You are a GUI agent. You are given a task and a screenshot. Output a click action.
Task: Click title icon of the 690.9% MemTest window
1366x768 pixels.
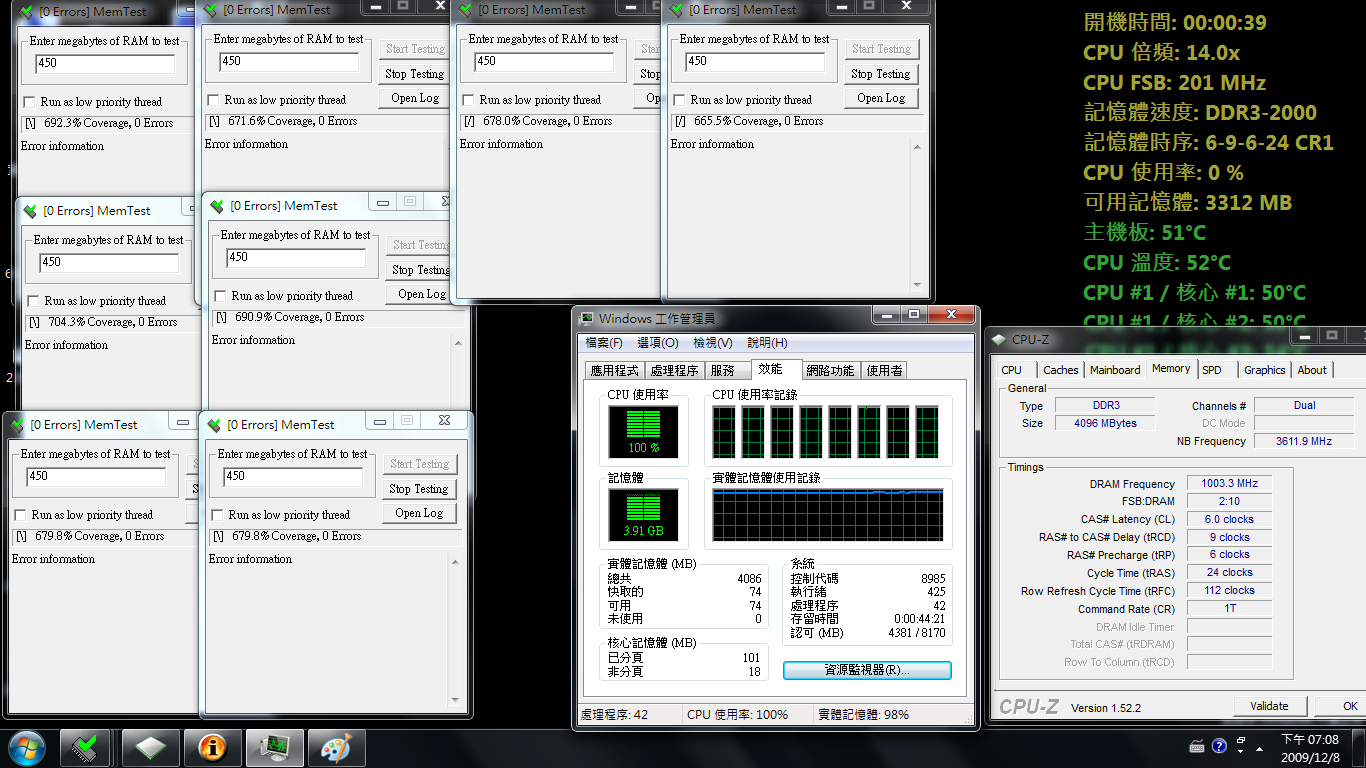point(218,206)
